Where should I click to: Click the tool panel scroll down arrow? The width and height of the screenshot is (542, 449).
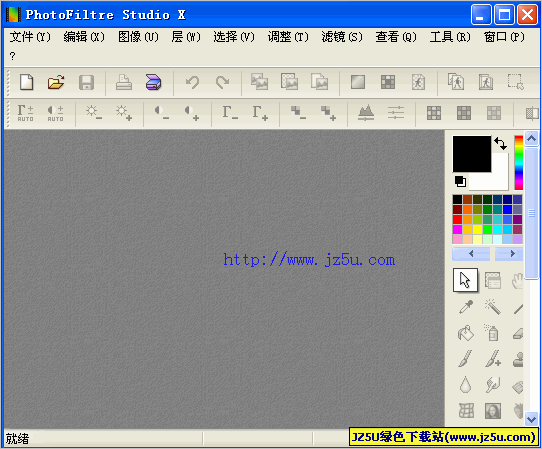tap(531, 419)
